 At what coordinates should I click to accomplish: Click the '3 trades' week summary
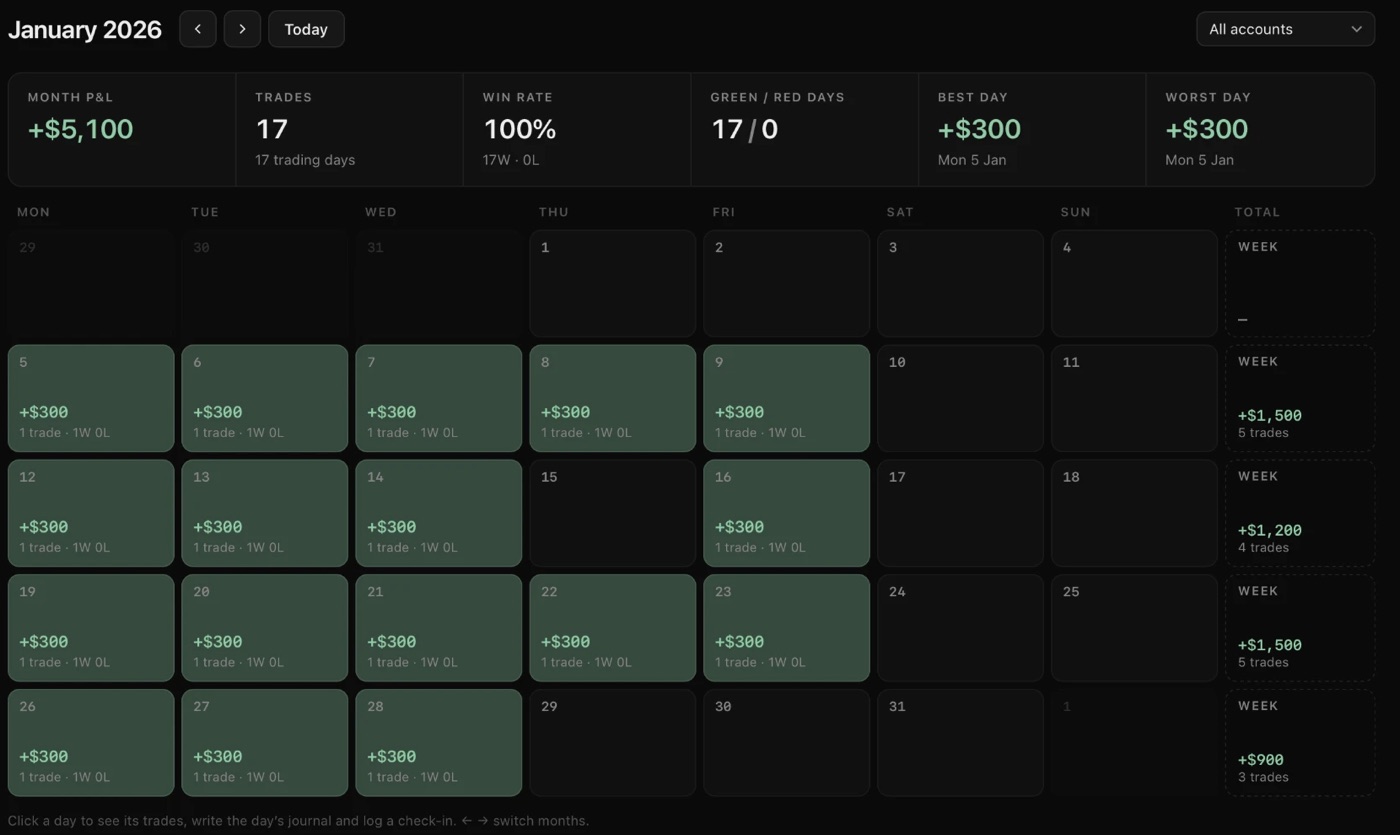1264,777
